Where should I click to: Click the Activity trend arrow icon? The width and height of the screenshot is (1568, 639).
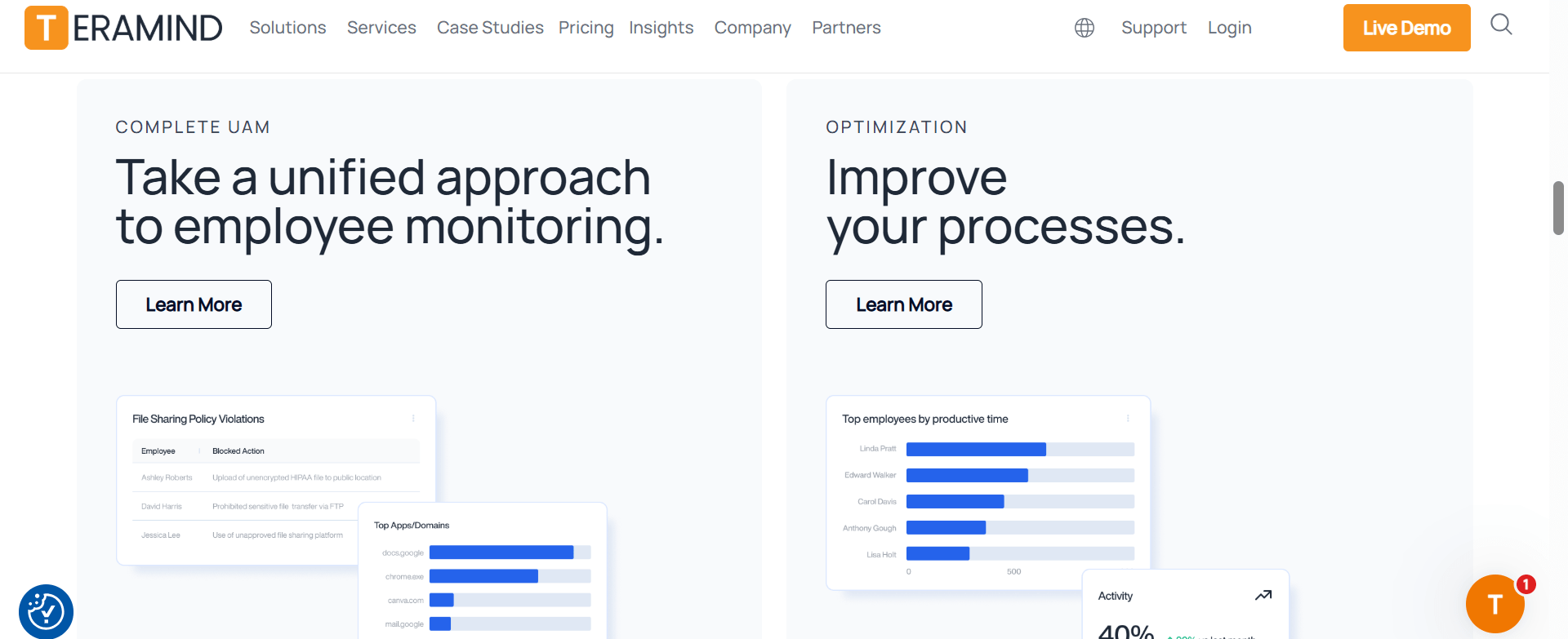[1263, 596]
